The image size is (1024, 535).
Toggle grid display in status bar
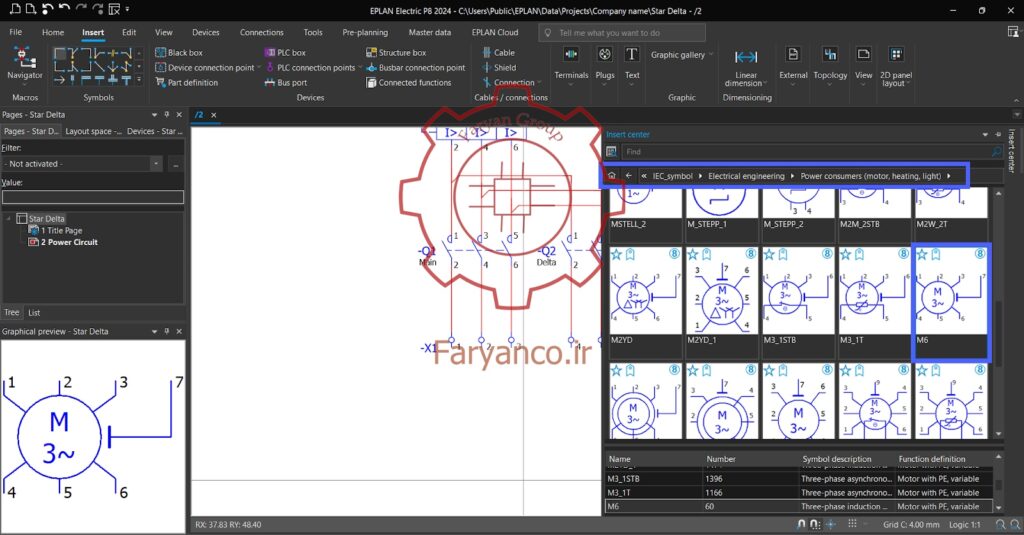852,525
